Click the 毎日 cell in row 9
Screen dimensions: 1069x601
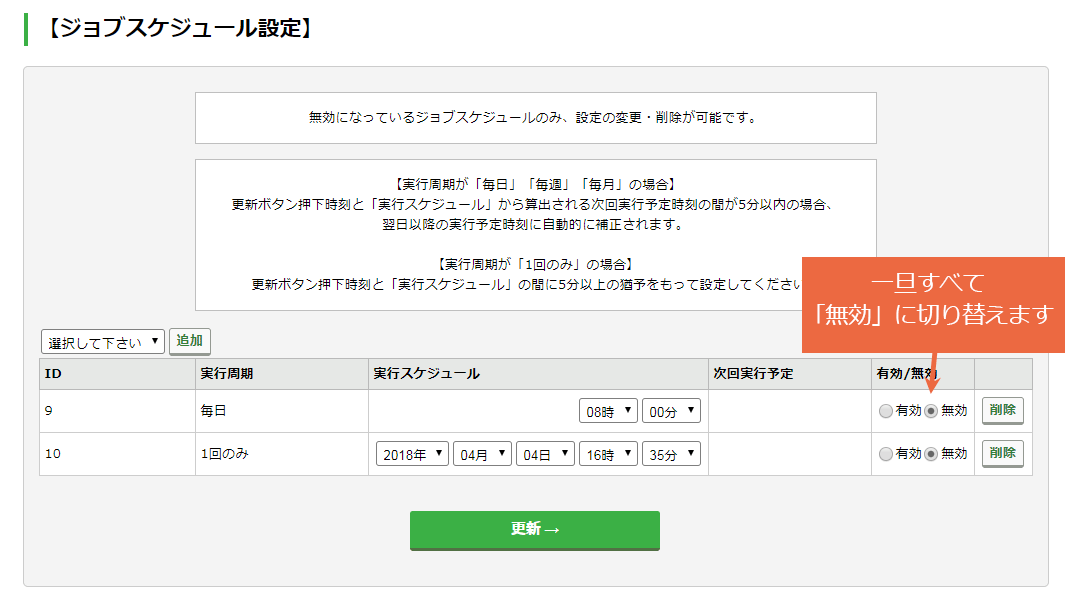coord(282,411)
